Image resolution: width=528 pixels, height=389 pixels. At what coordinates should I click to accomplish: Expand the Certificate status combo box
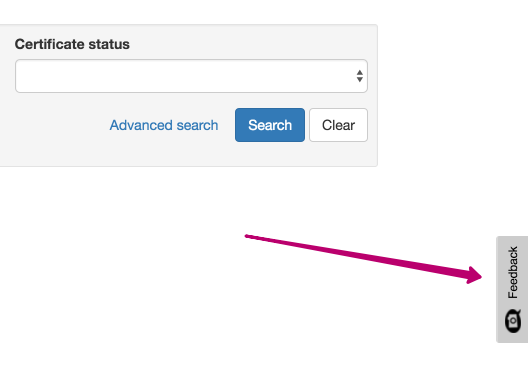pyautogui.click(x=191, y=76)
